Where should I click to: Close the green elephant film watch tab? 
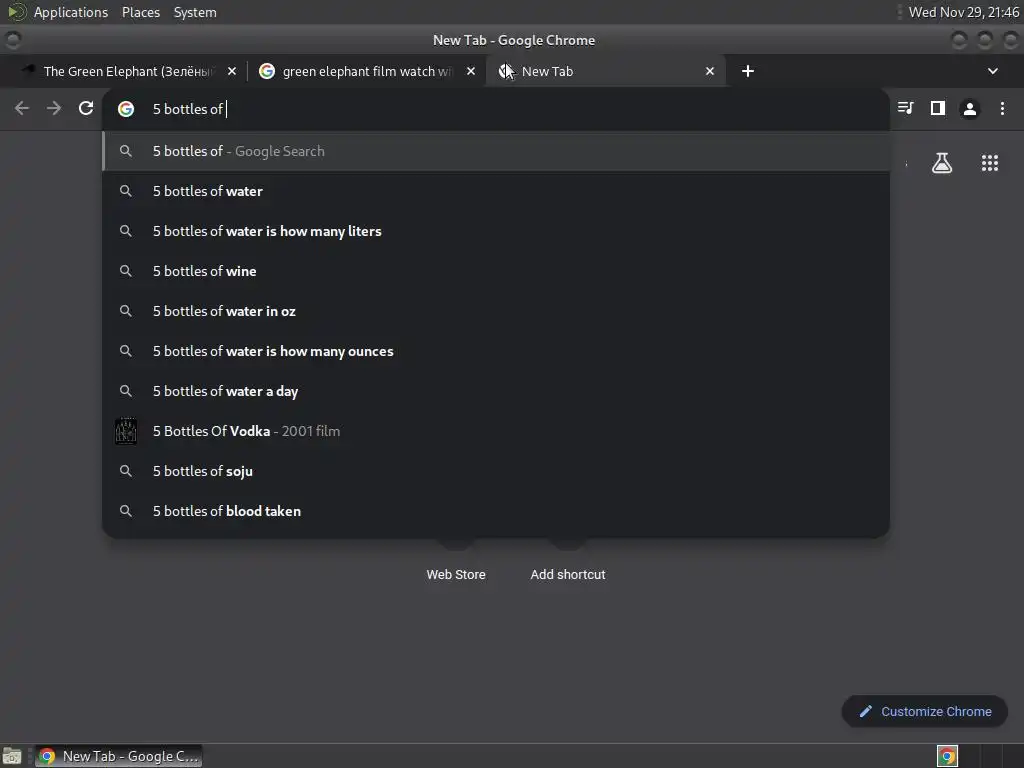pos(471,71)
